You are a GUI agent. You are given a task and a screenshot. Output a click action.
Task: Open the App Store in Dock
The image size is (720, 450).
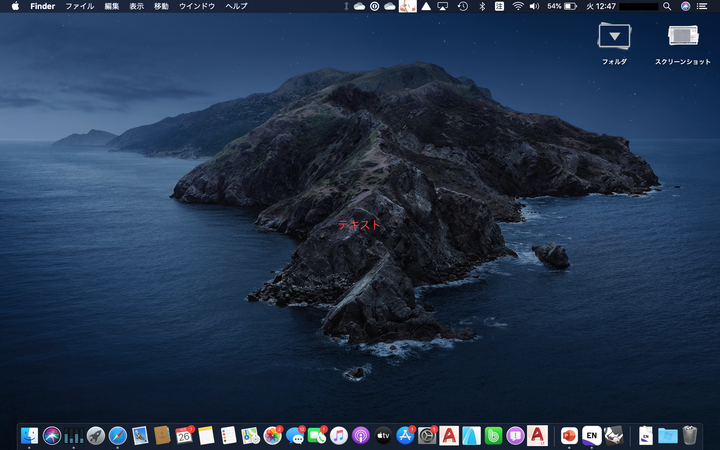(x=405, y=435)
